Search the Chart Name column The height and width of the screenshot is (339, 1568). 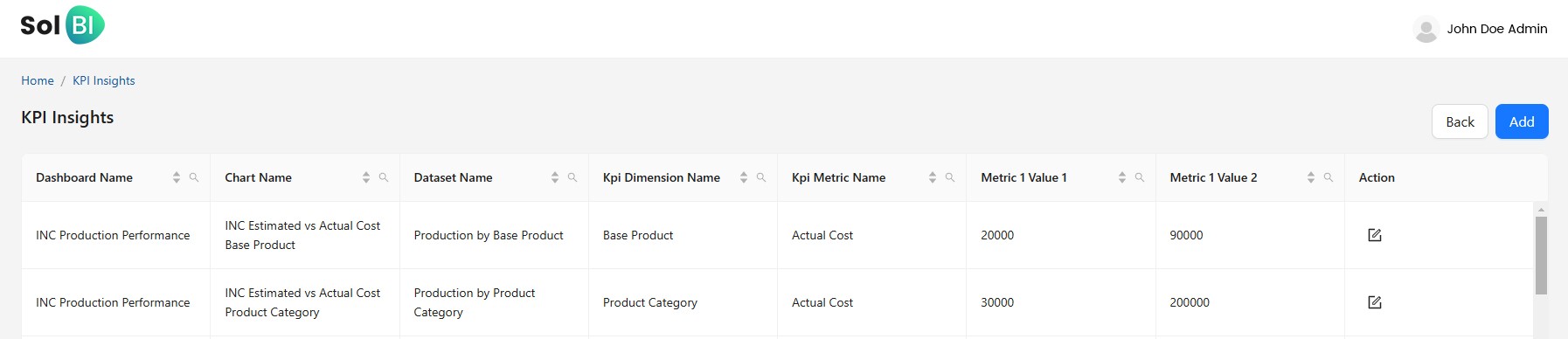click(383, 177)
